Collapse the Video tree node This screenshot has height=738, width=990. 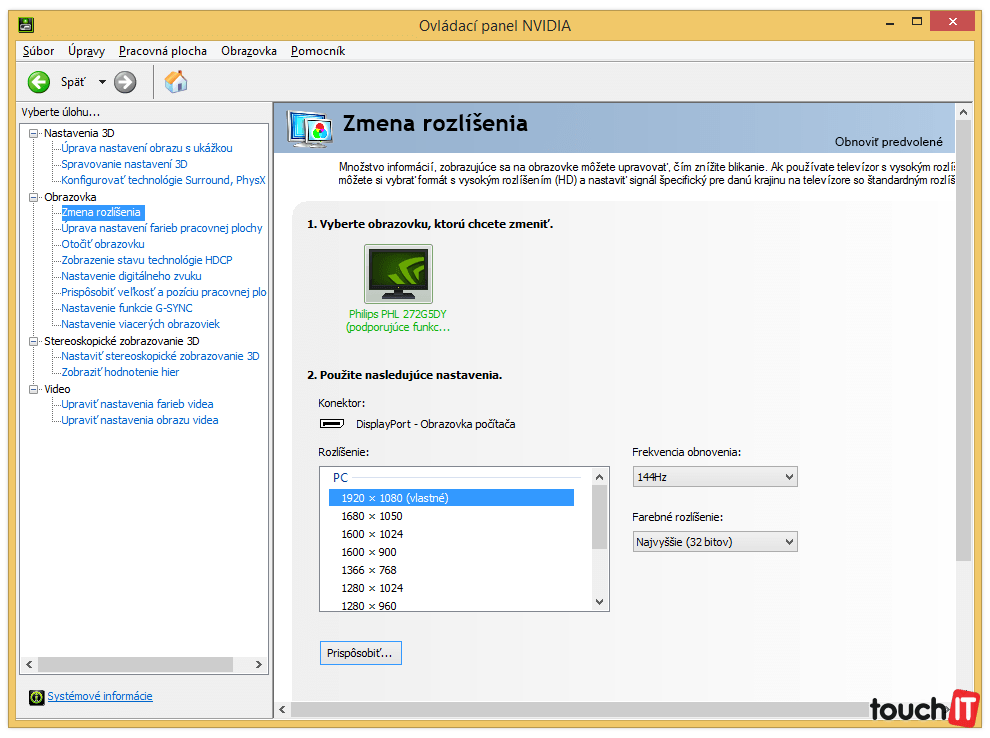point(34,389)
